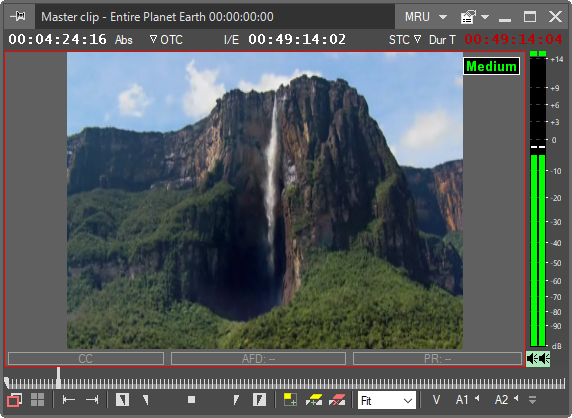Click the video preview of the waterfall

265,200
